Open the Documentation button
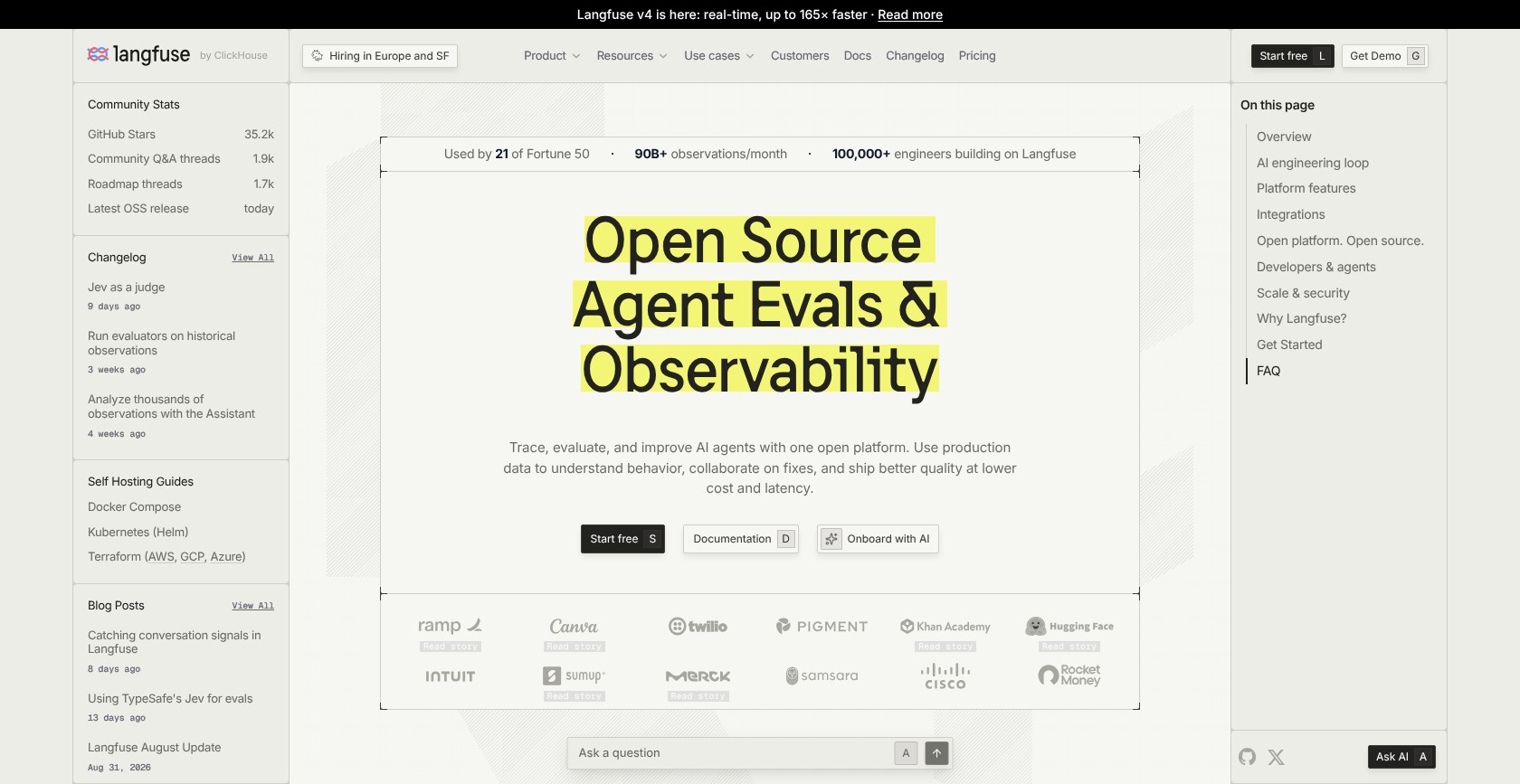 coord(741,539)
